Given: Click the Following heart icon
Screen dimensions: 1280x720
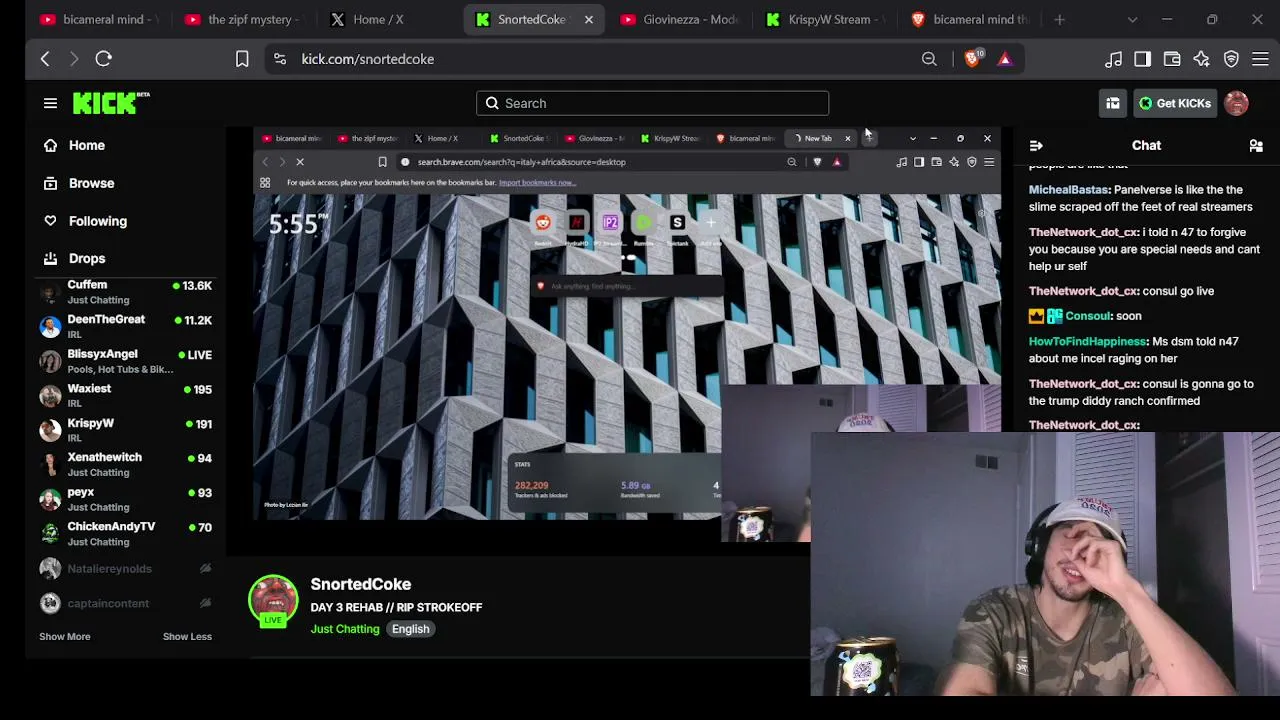Looking at the screenshot, I should pyautogui.click(x=50, y=221).
